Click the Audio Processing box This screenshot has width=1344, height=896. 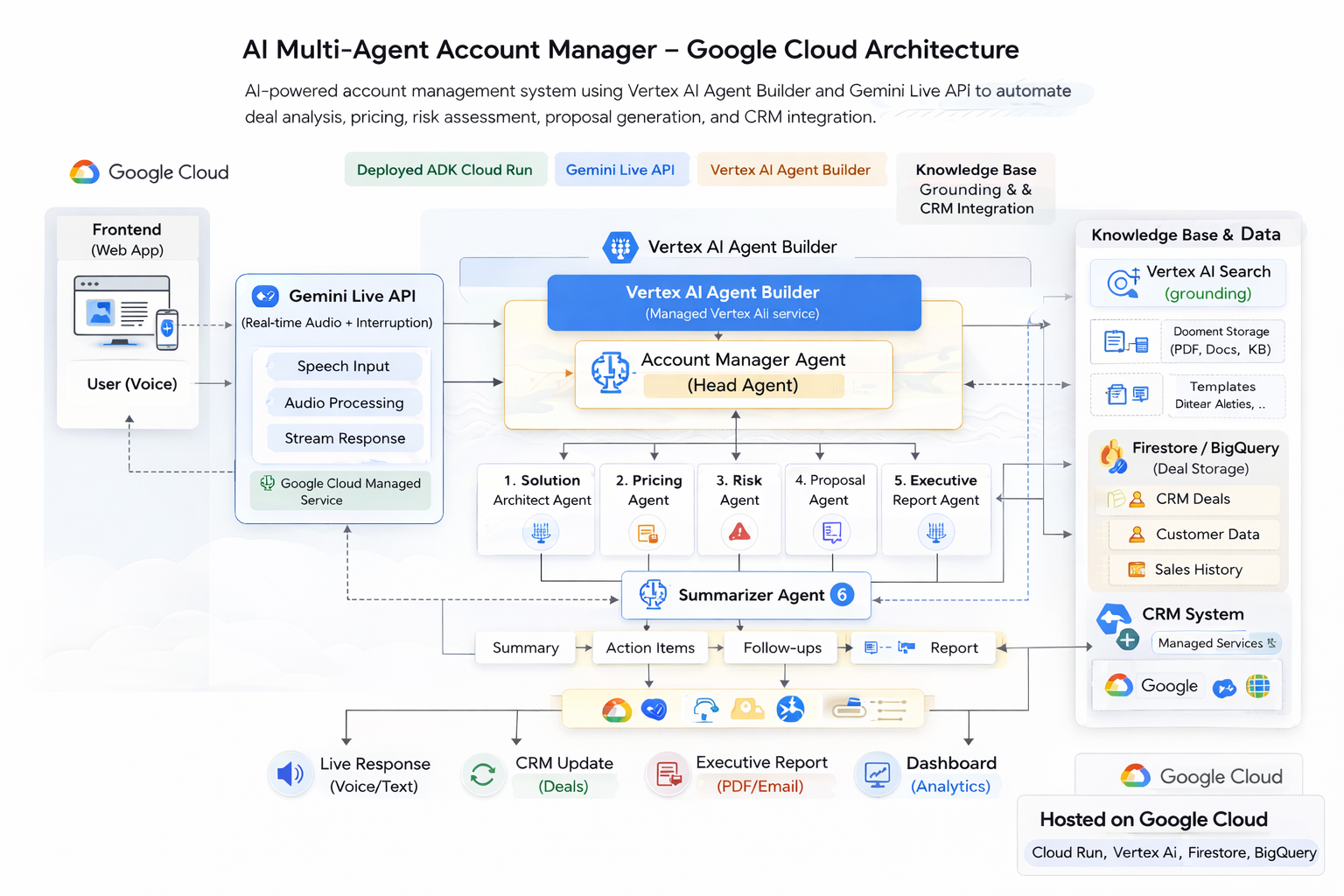(x=344, y=402)
